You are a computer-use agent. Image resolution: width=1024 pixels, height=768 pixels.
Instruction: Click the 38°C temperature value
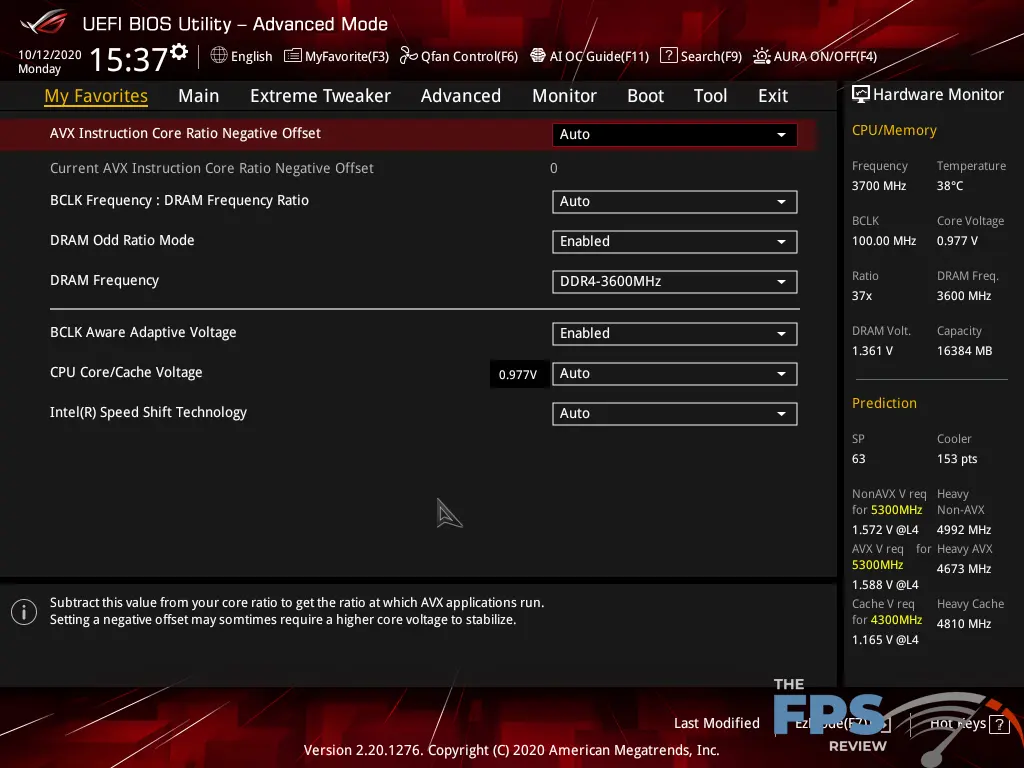(950, 186)
